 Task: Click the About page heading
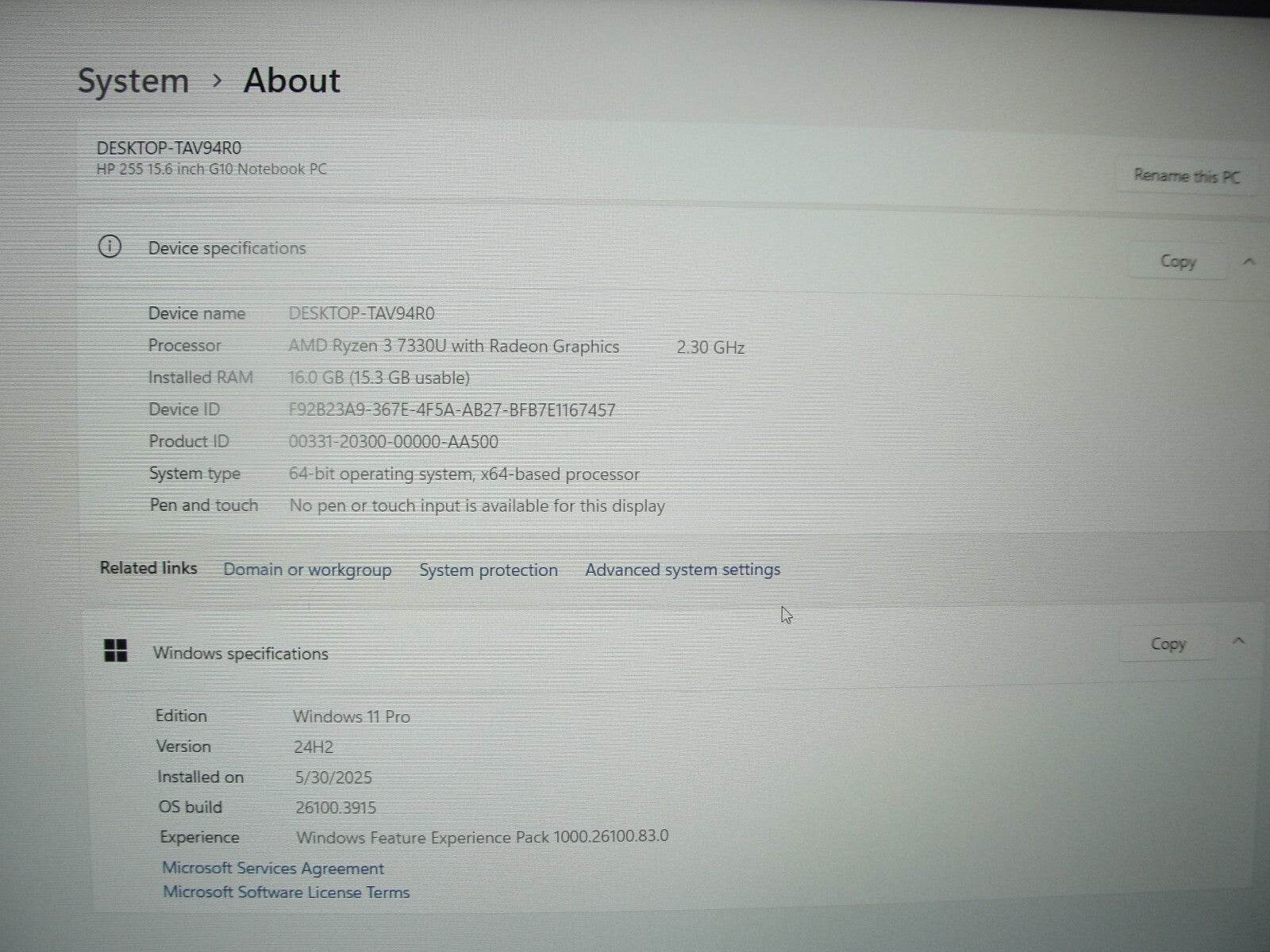291,80
